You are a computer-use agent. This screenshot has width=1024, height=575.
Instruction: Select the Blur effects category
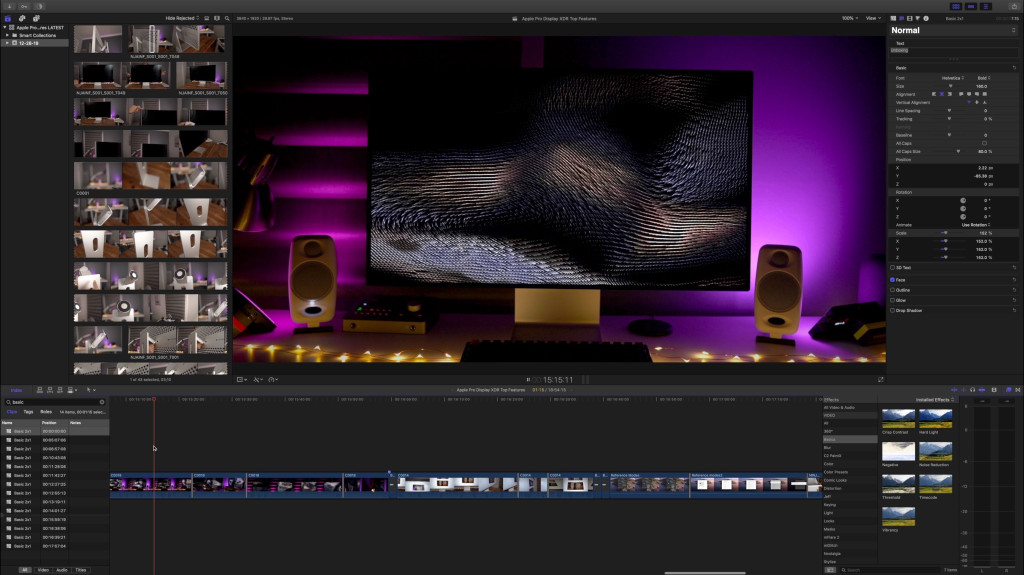(829, 447)
